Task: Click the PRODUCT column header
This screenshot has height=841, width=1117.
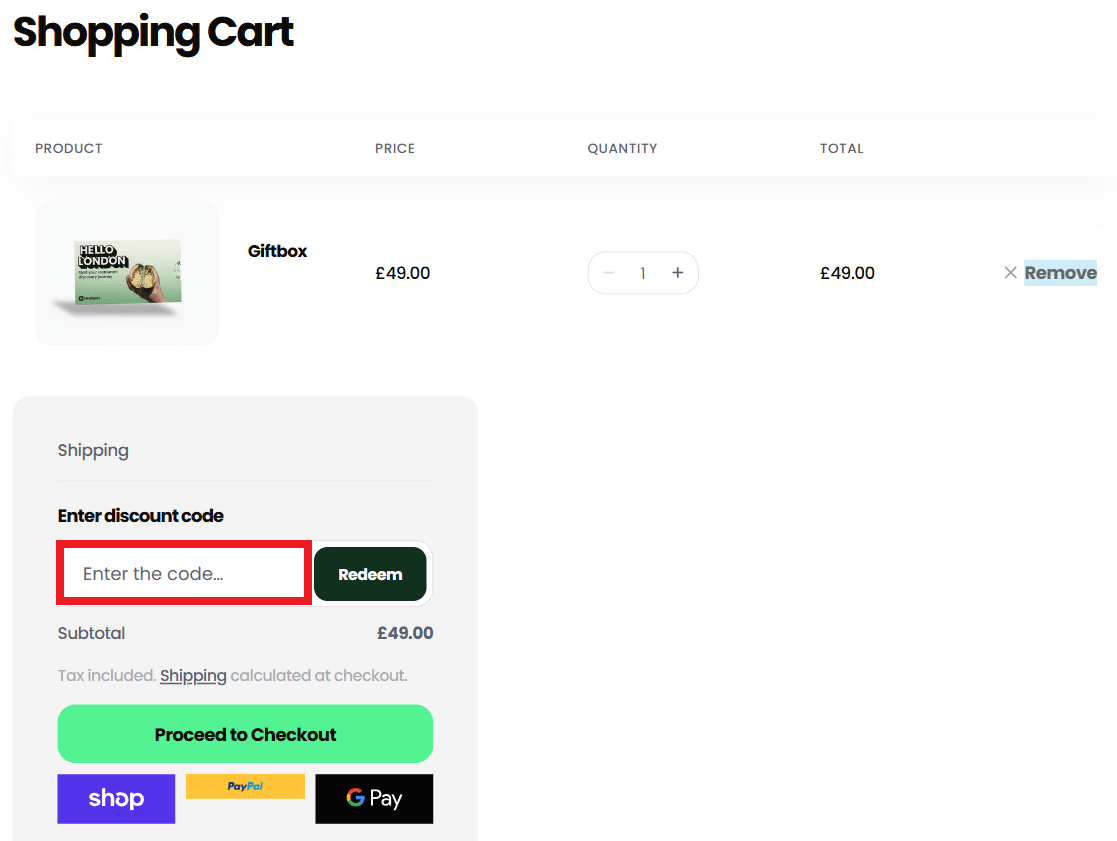Action: [68, 148]
